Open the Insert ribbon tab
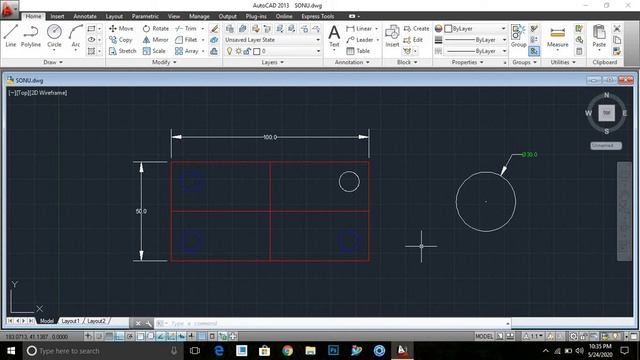The width and height of the screenshot is (640, 360). point(57,16)
